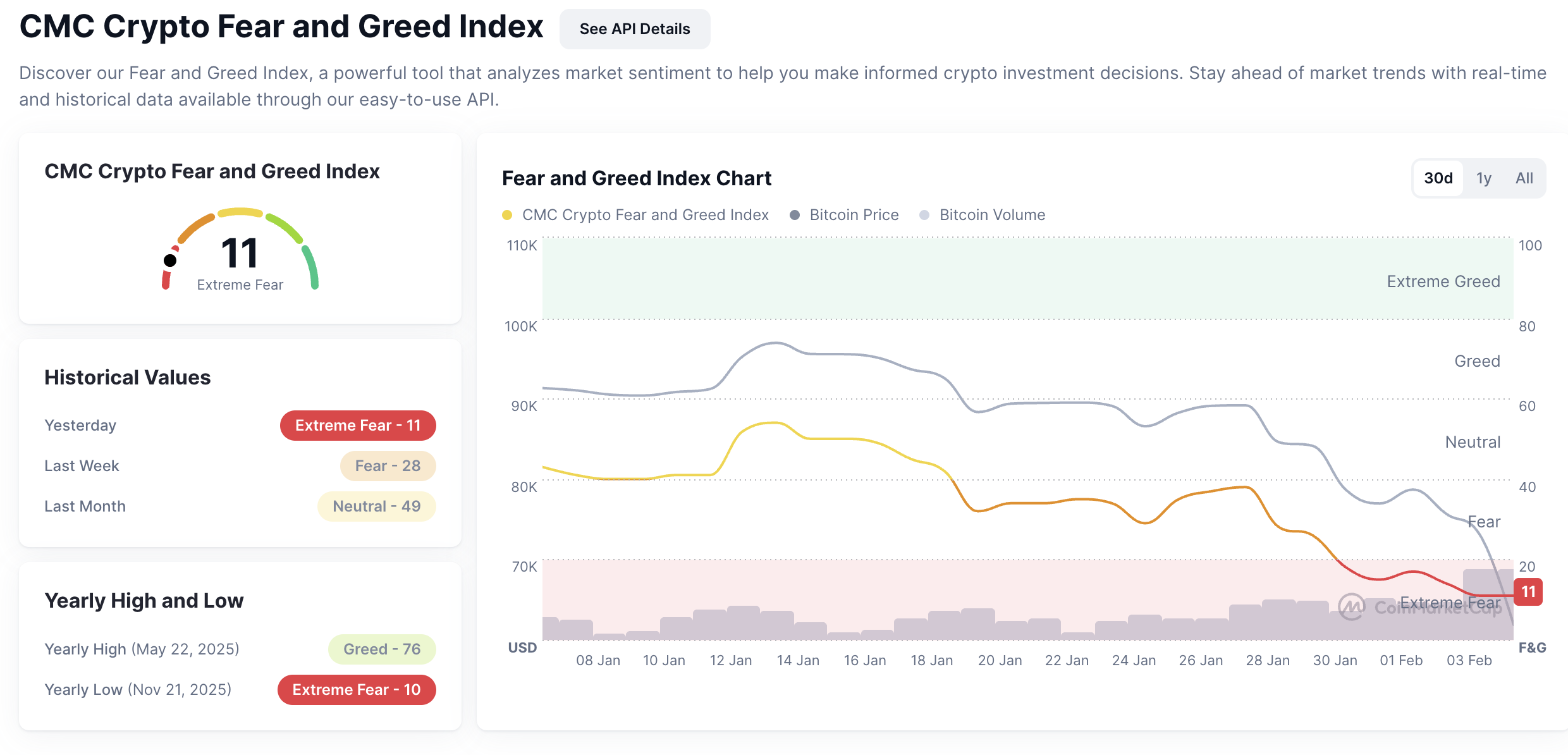
Task: Click the Fear - 28 last week badge
Action: pos(388,466)
